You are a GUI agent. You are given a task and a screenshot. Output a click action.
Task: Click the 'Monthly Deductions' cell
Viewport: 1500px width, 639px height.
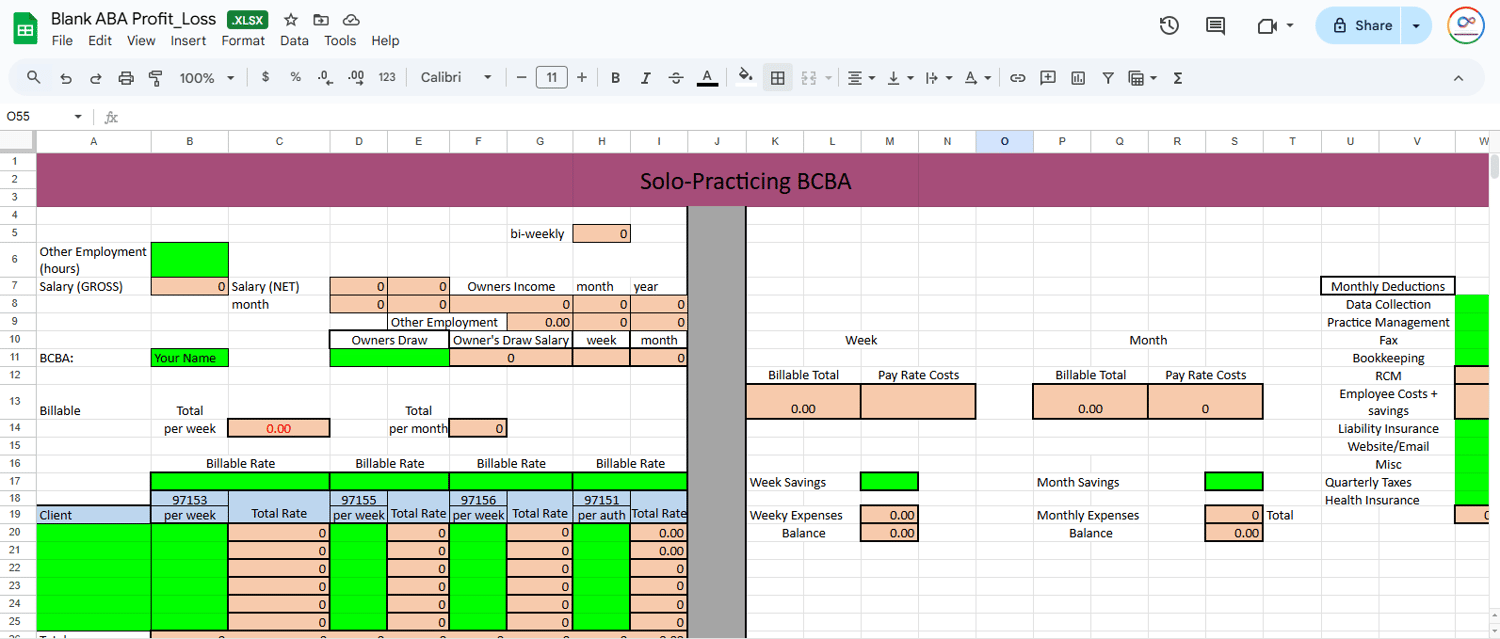[1388, 286]
